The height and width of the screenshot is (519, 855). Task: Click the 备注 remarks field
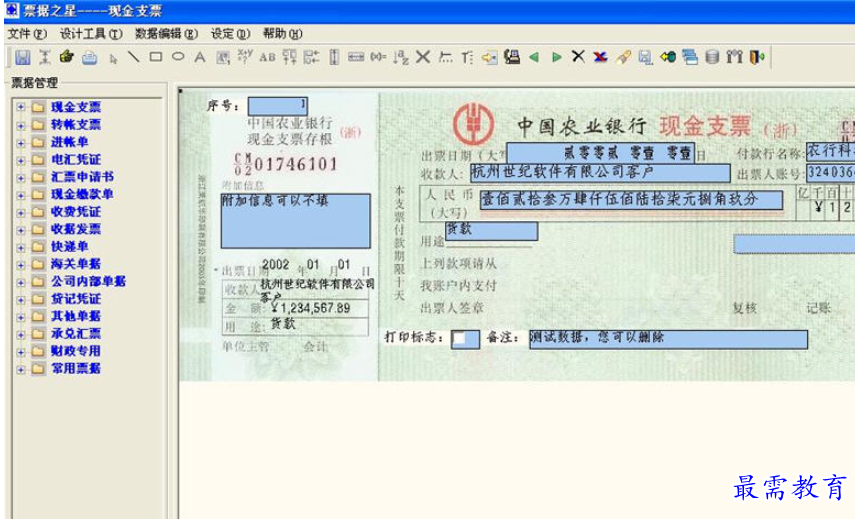tap(669, 339)
